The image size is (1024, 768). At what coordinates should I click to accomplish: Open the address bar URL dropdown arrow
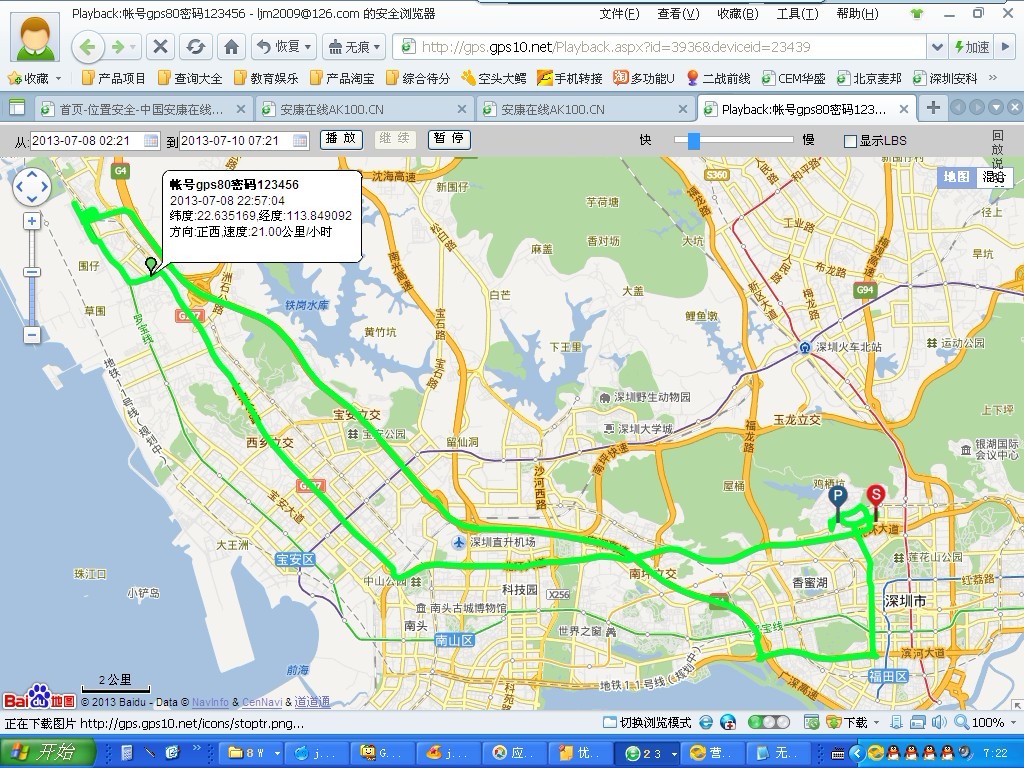click(936, 47)
